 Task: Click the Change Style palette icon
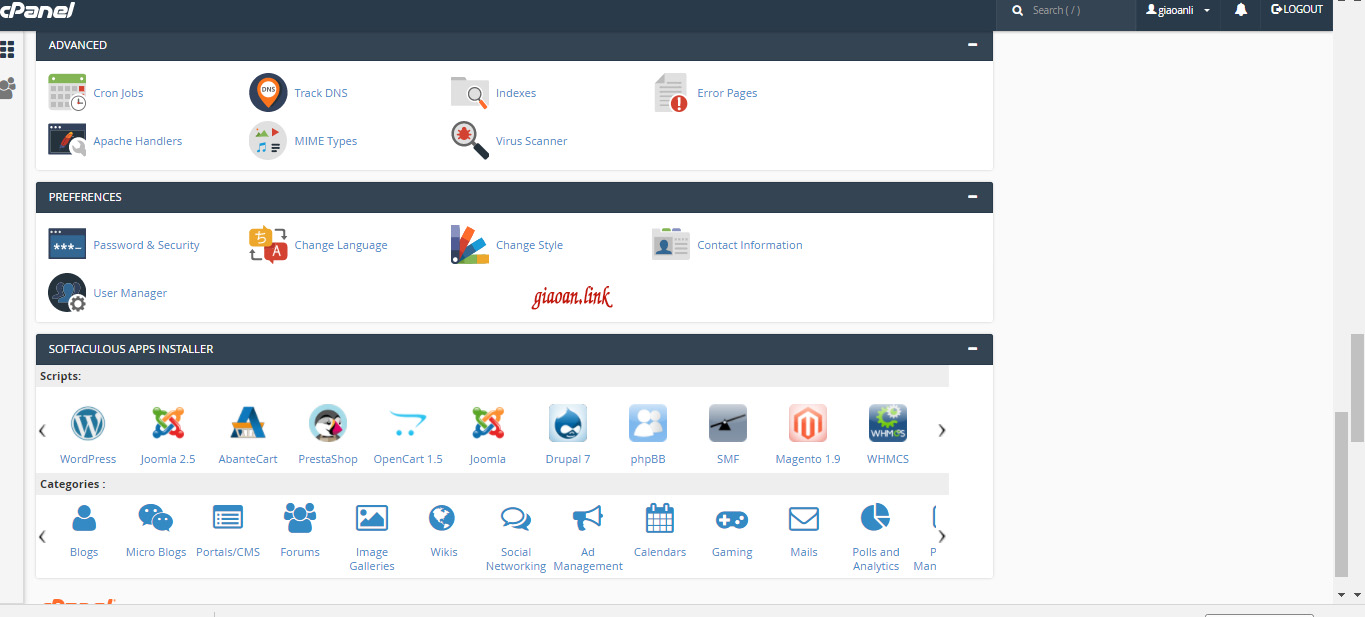[470, 245]
